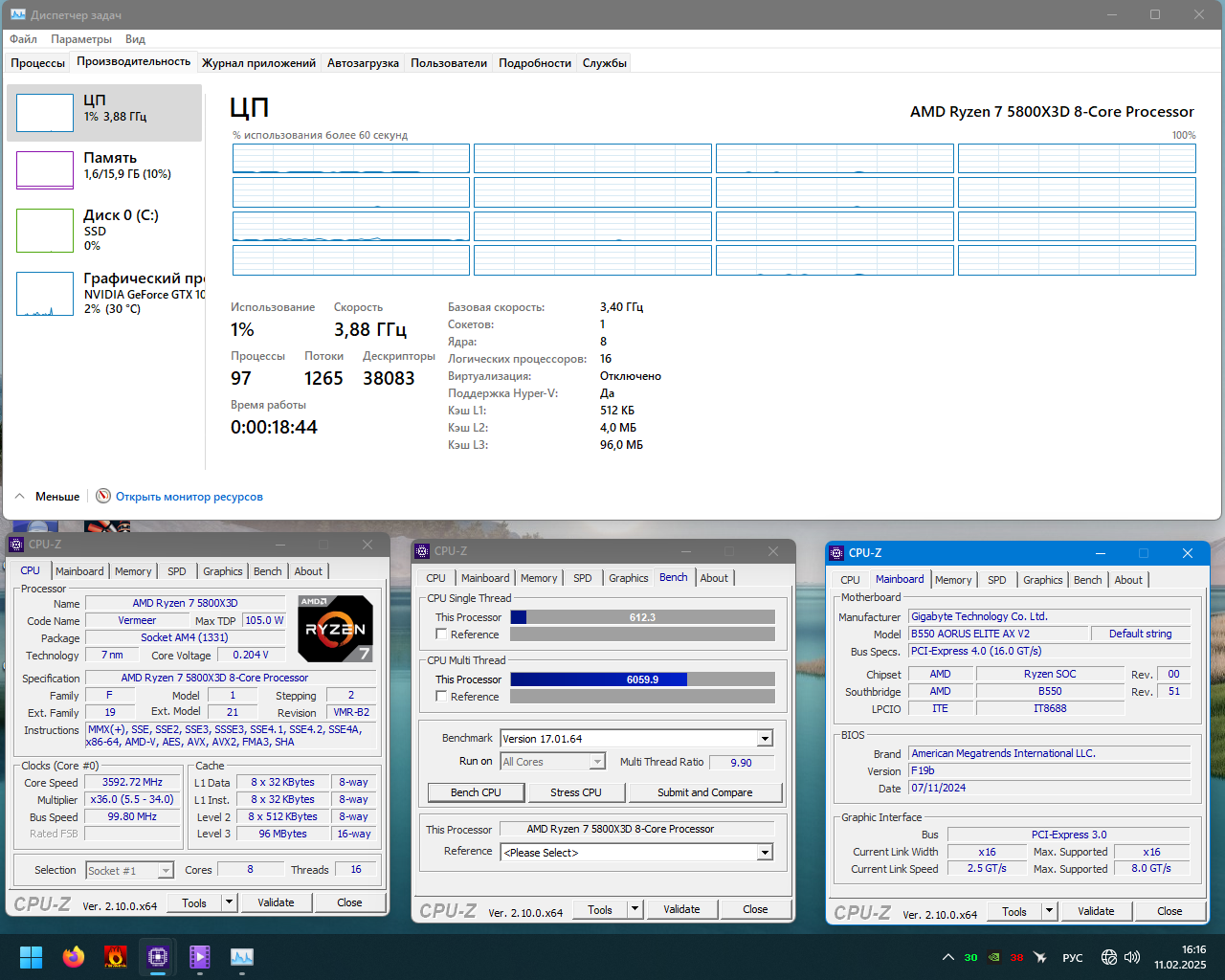
Task: Click the Bench CPU button
Action: pos(476,792)
